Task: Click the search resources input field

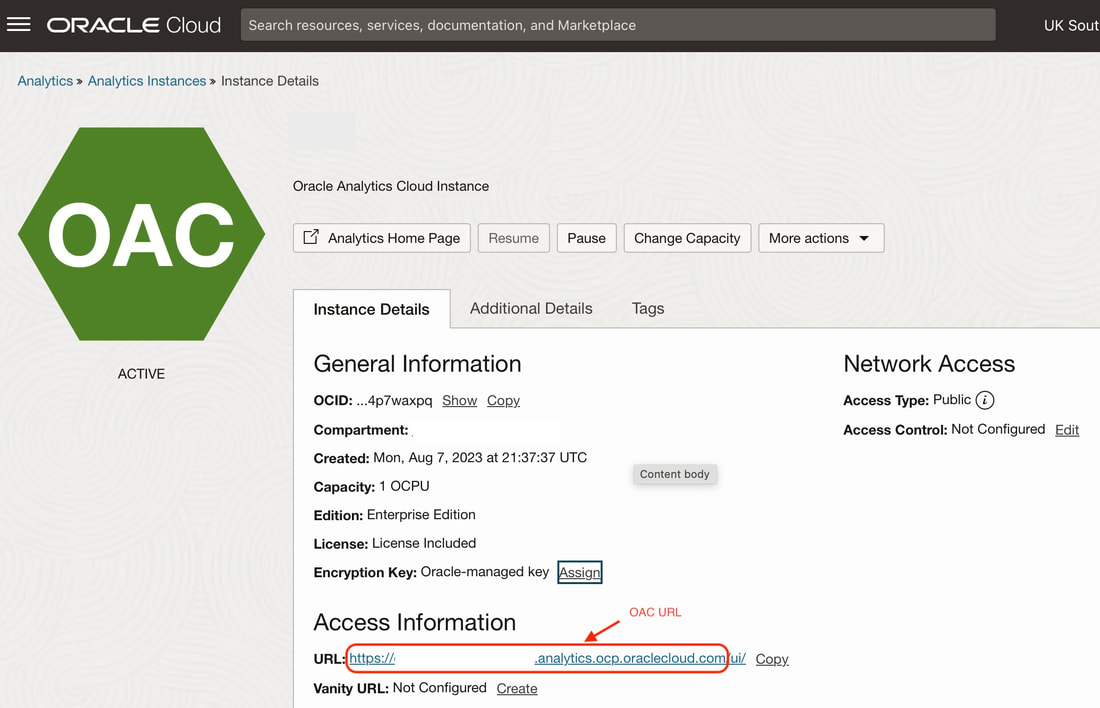Action: (x=618, y=25)
